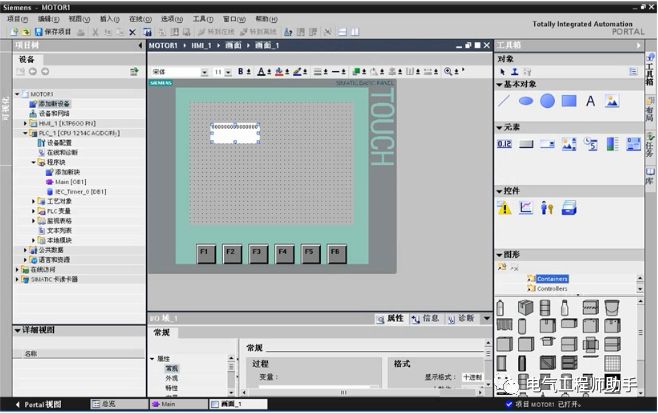Open the text color picker
The width and height of the screenshot is (658, 413).
(261, 72)
